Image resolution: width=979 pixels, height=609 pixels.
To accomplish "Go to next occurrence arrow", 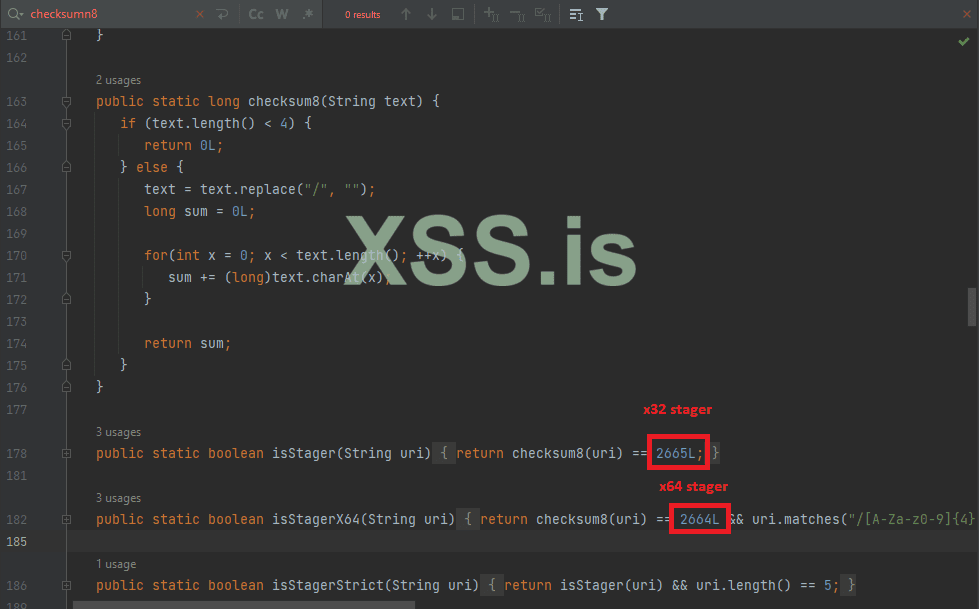I will (x=431, y=14).
